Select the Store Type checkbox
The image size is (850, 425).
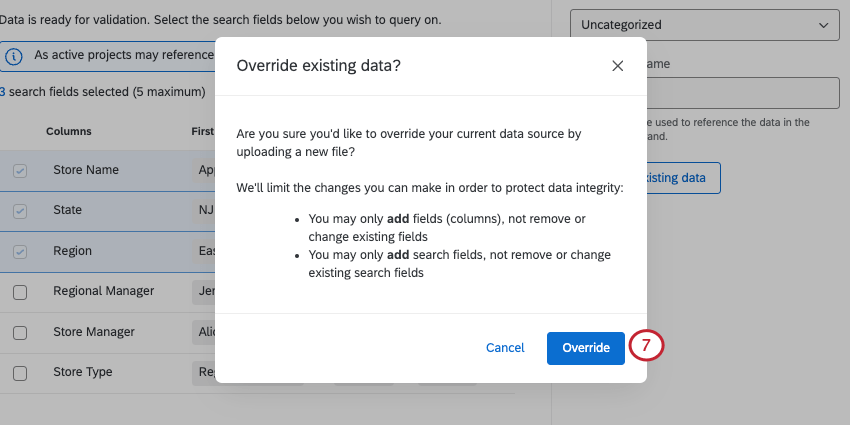tap(20, 373)
